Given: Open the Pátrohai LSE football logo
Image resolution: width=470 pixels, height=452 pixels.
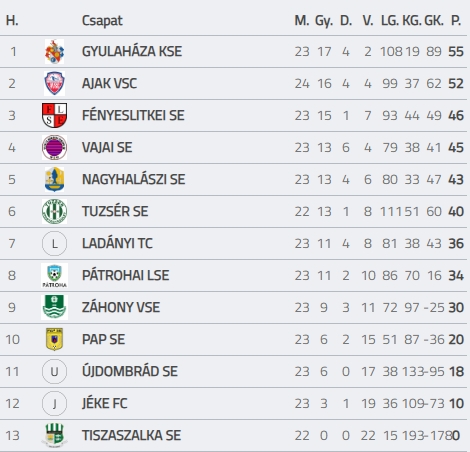Looking at the screenshot, I should tap(54, 275).
